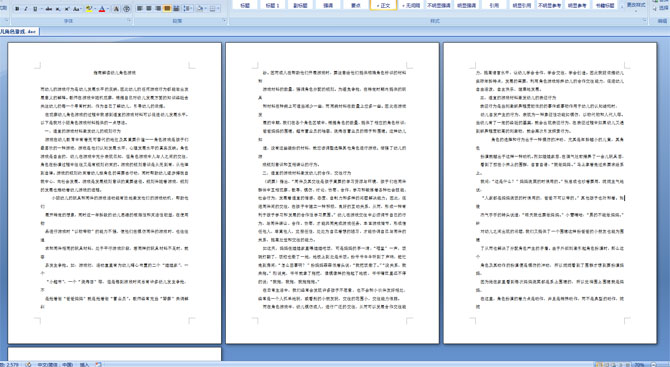Screen dimensions: 670x367
Task: Toggle italic formatting button
Action: (26, 9)
